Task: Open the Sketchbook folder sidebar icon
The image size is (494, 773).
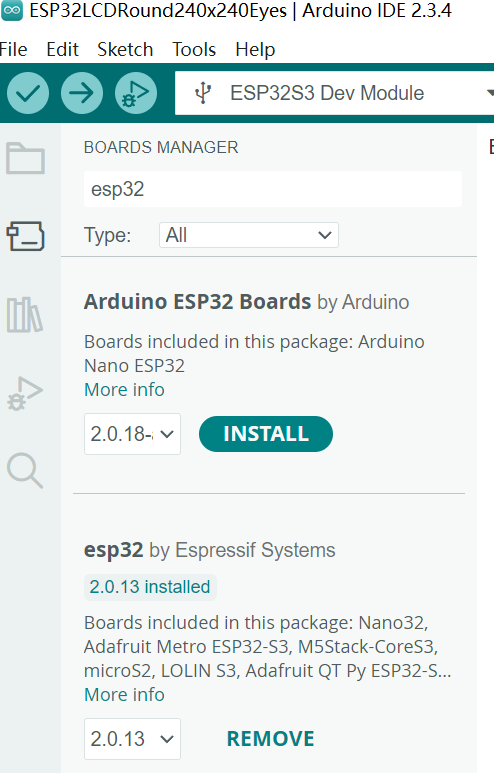Action: (x=25, y=158)
